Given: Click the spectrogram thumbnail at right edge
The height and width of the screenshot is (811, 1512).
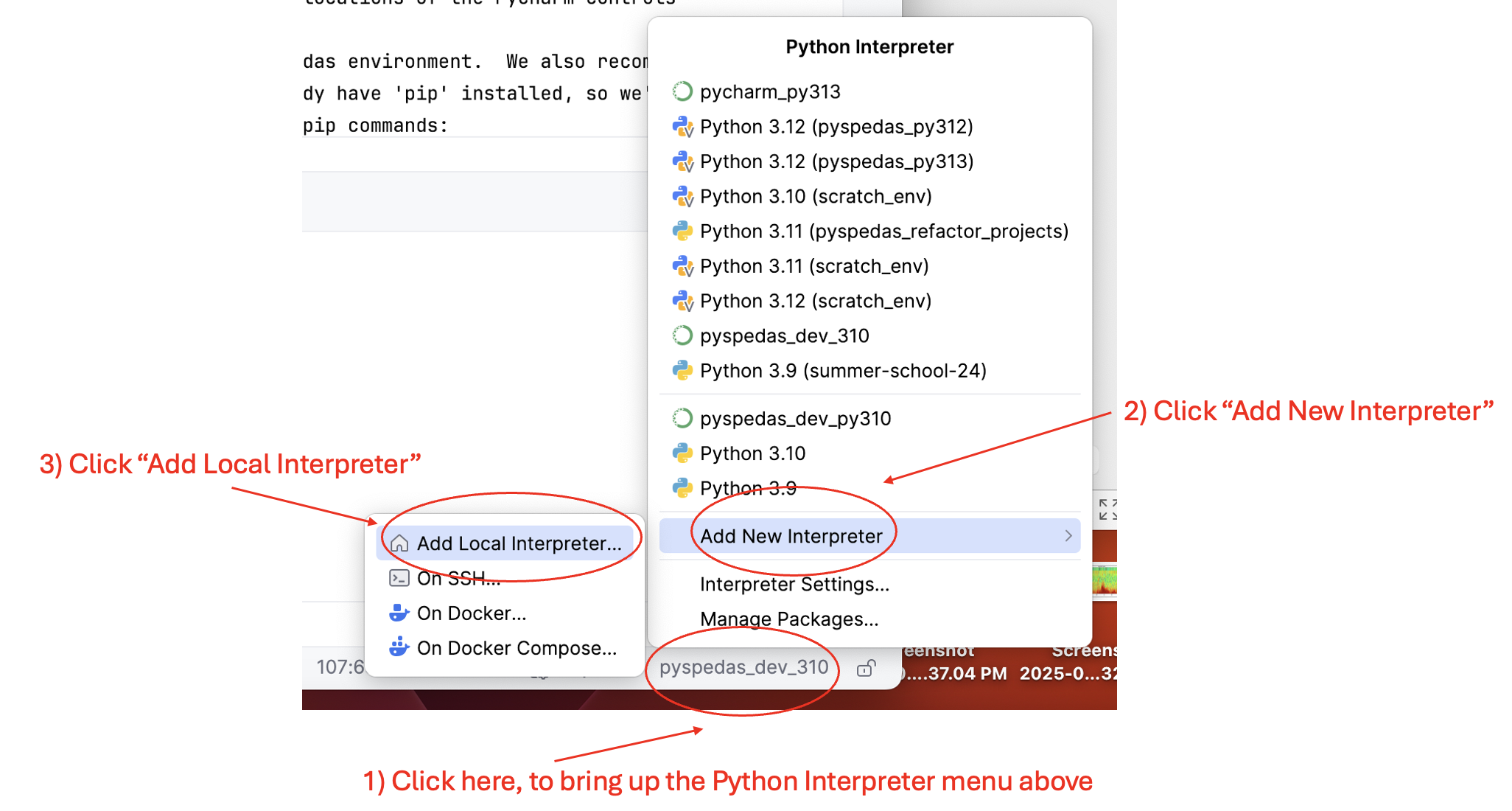Looking at the screenshot, I should (1105, 581).
